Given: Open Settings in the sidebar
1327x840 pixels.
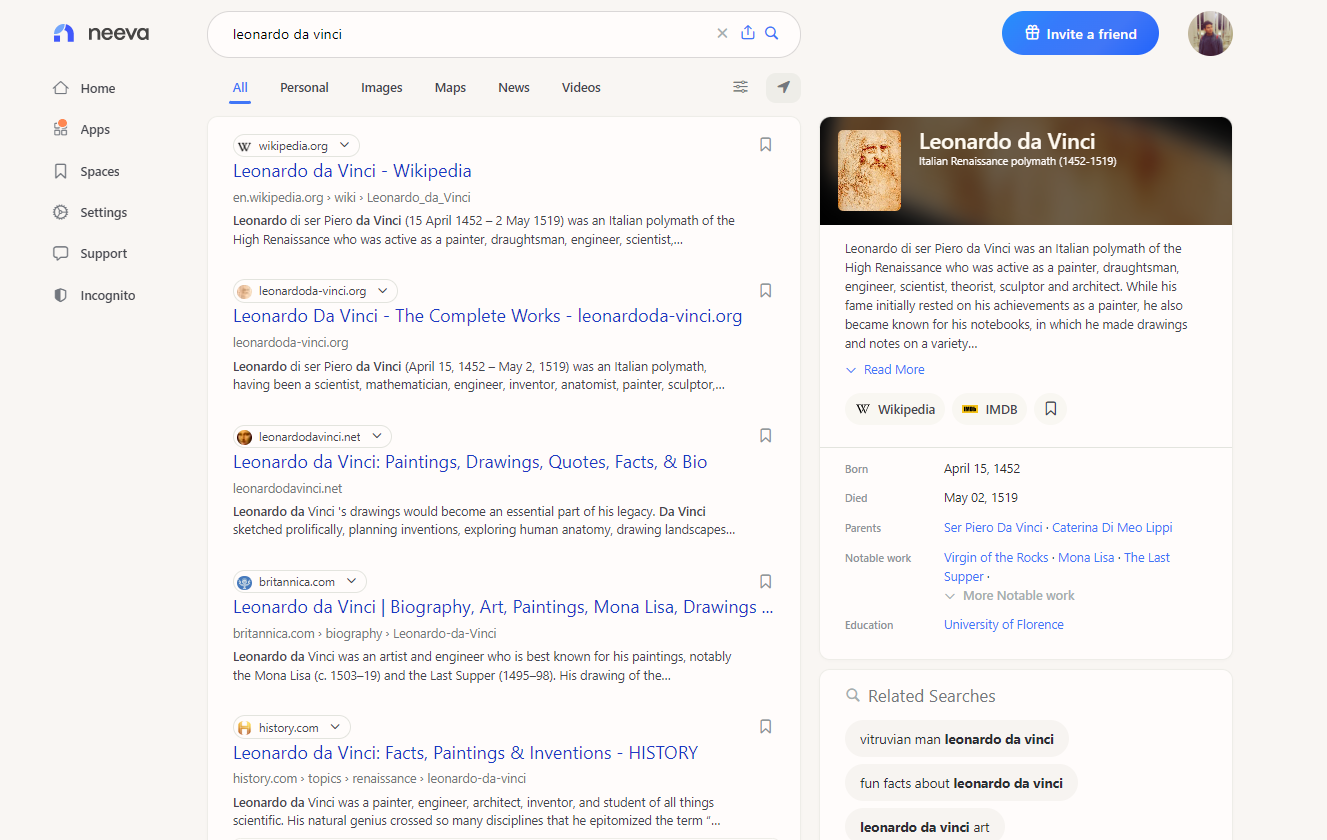Looking at the screenshot, I should pyautogui.click(x=90, y=212).
